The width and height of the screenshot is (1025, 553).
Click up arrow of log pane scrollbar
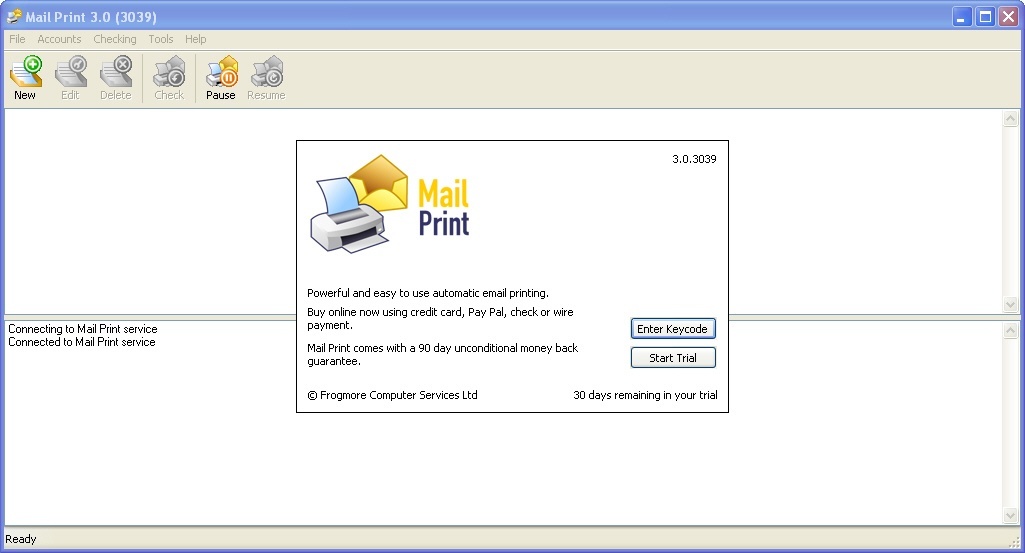click(1011, 331)
